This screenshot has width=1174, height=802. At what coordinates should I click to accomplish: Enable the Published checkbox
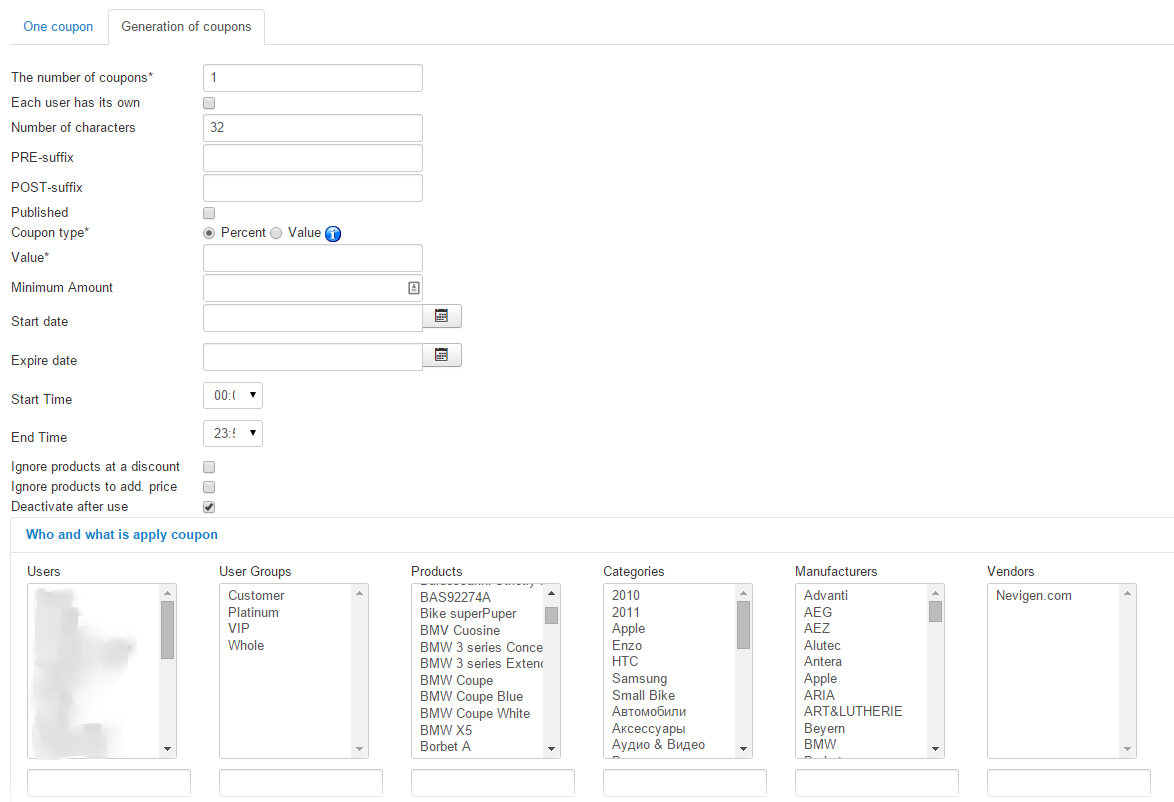tap(209, 213)
